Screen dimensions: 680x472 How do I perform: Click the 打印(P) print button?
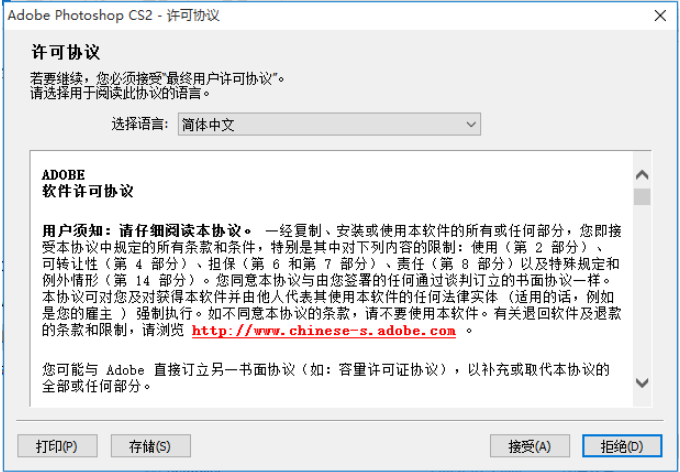click(x=57, y=446)
